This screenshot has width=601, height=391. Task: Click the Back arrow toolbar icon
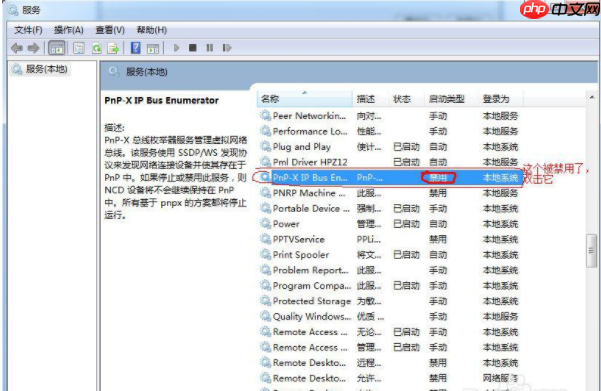click(16, 48)
